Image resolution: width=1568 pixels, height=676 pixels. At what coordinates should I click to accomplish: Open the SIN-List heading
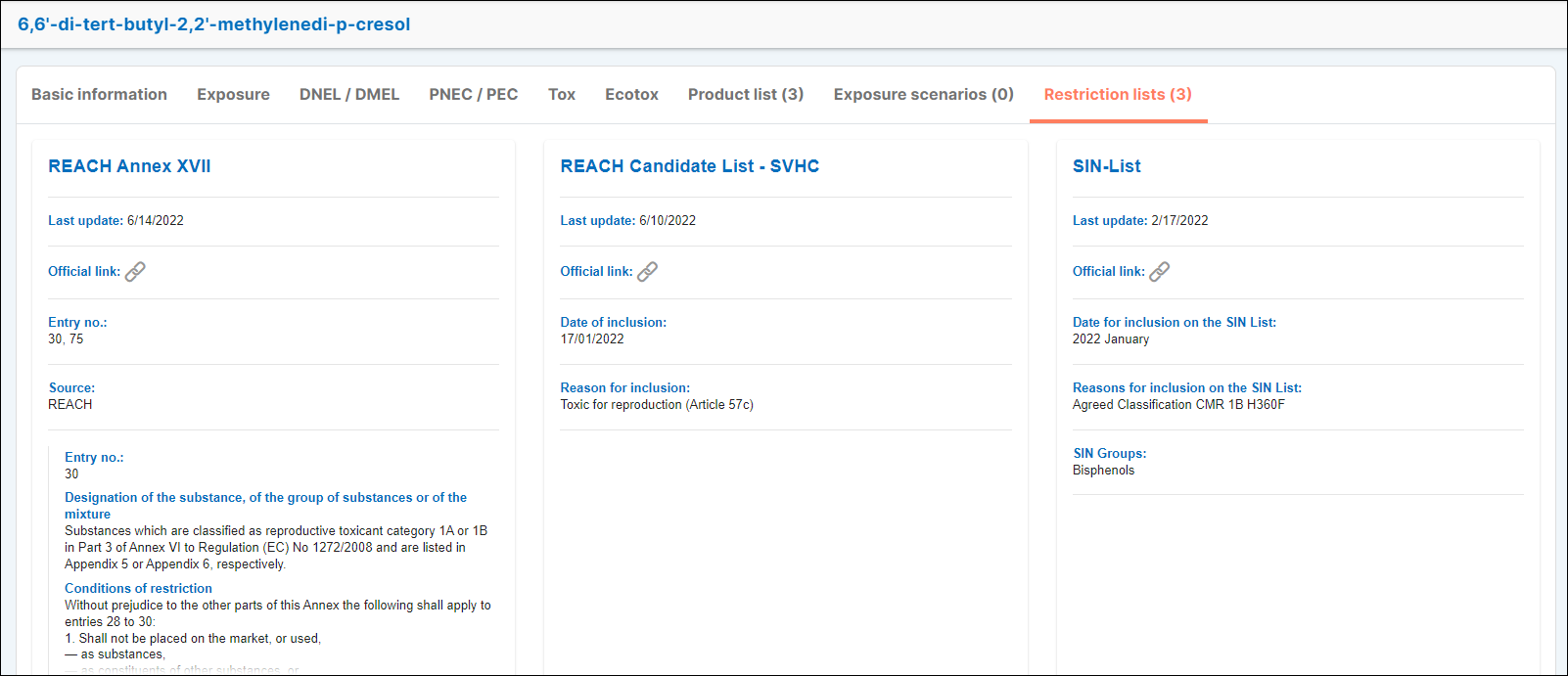(1107, 166)
